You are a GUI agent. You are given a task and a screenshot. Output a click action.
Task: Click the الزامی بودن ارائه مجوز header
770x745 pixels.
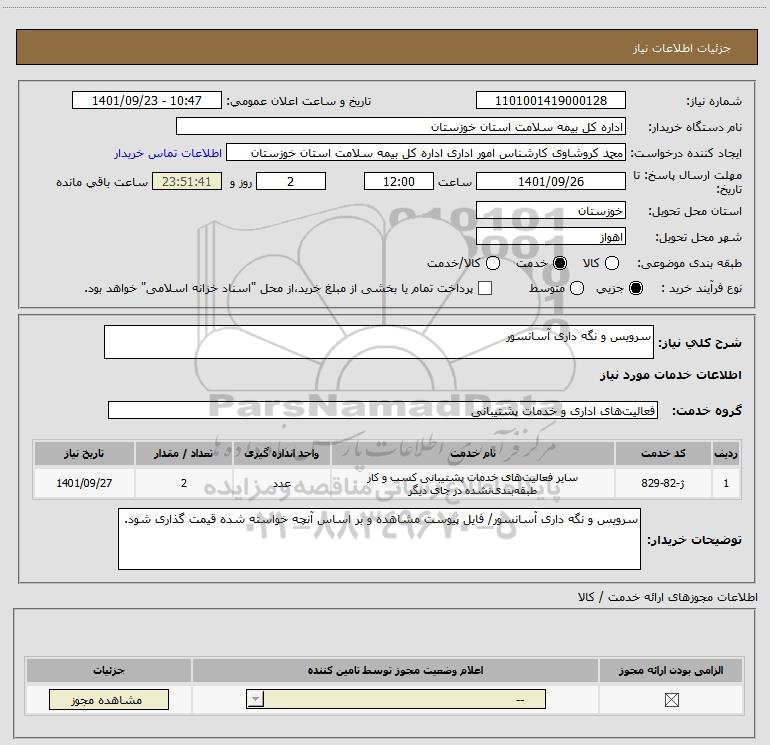pyautogui.click(x=671, y=670)
